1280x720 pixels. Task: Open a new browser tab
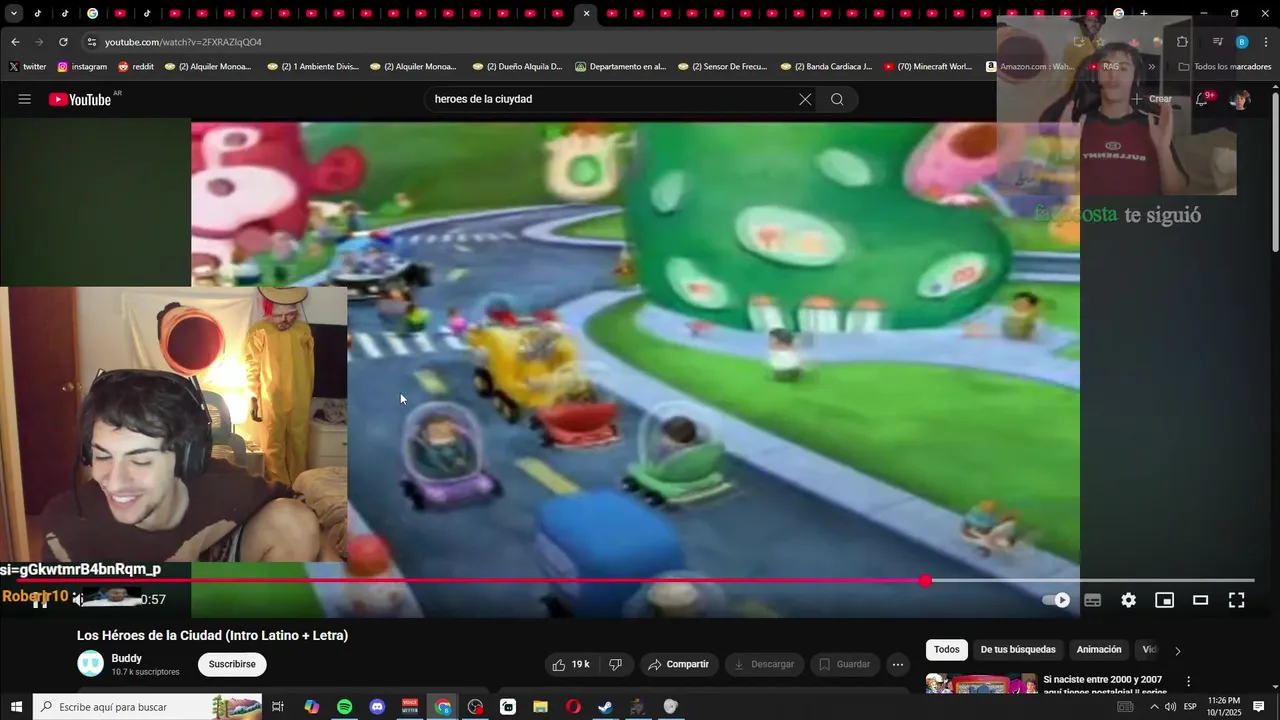pyautogui.click(x=1143, y=14)
